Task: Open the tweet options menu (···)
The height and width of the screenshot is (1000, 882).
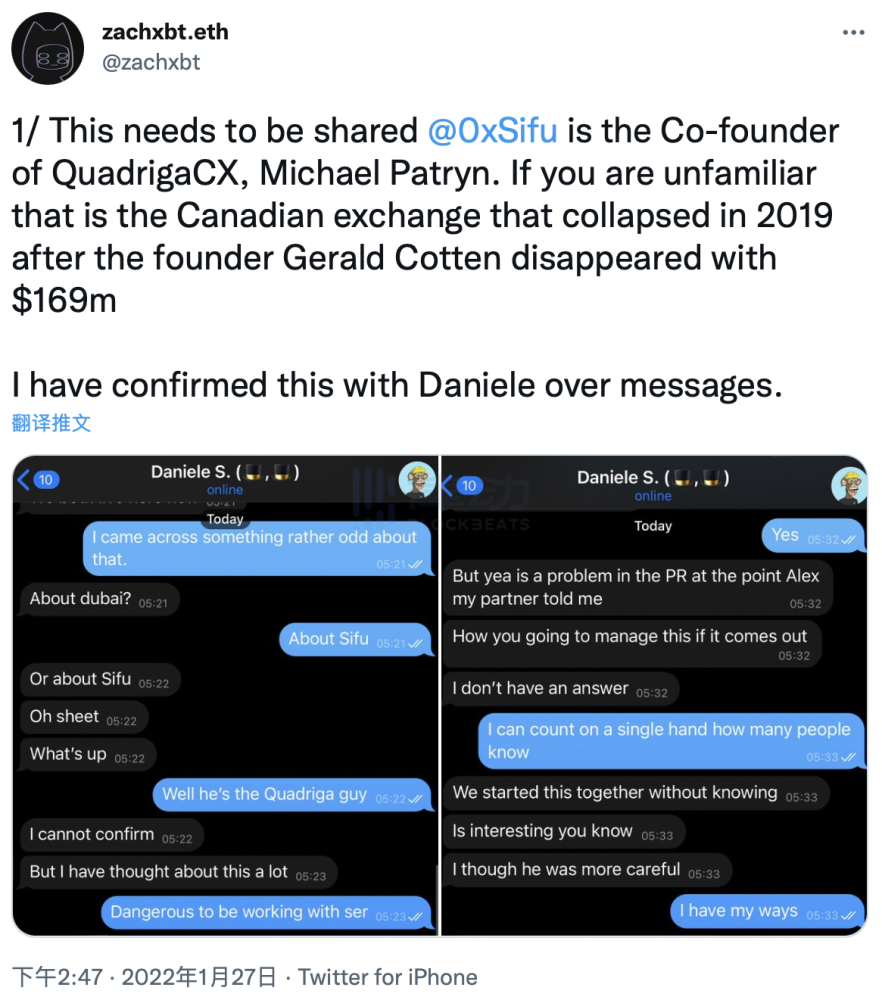Action: coord(852,32)
